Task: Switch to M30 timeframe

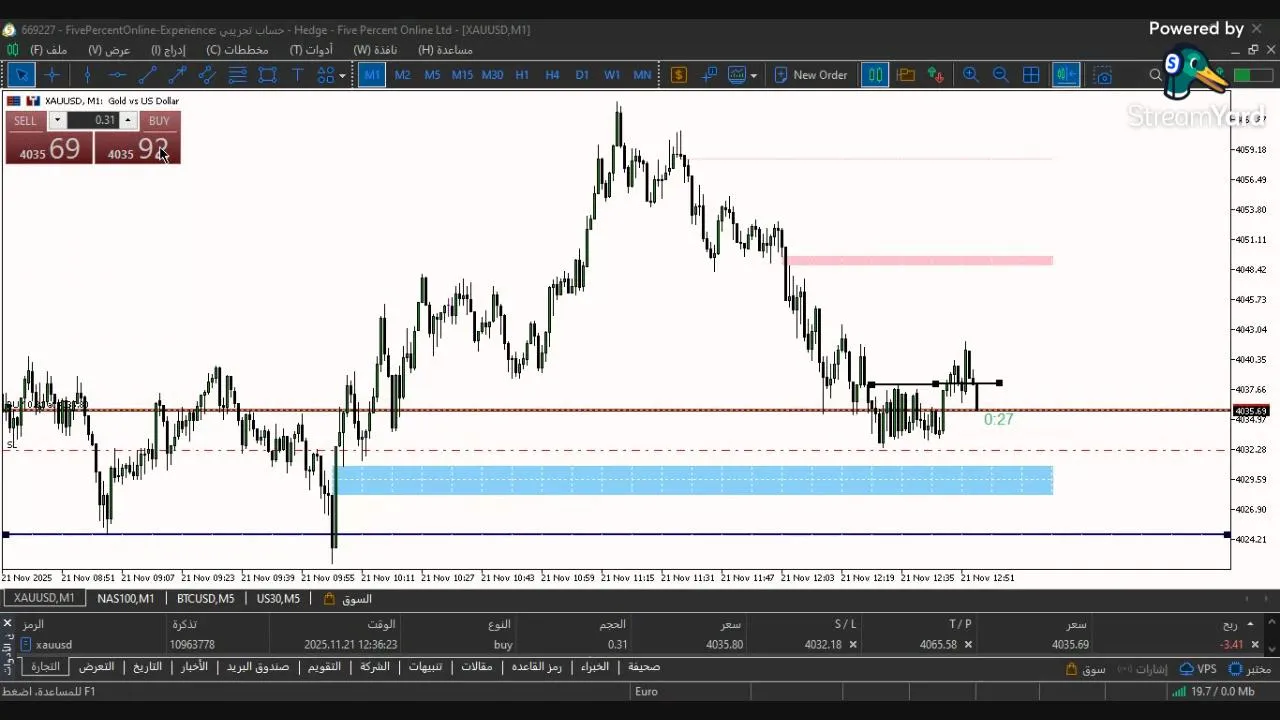Action: [492, 75]
